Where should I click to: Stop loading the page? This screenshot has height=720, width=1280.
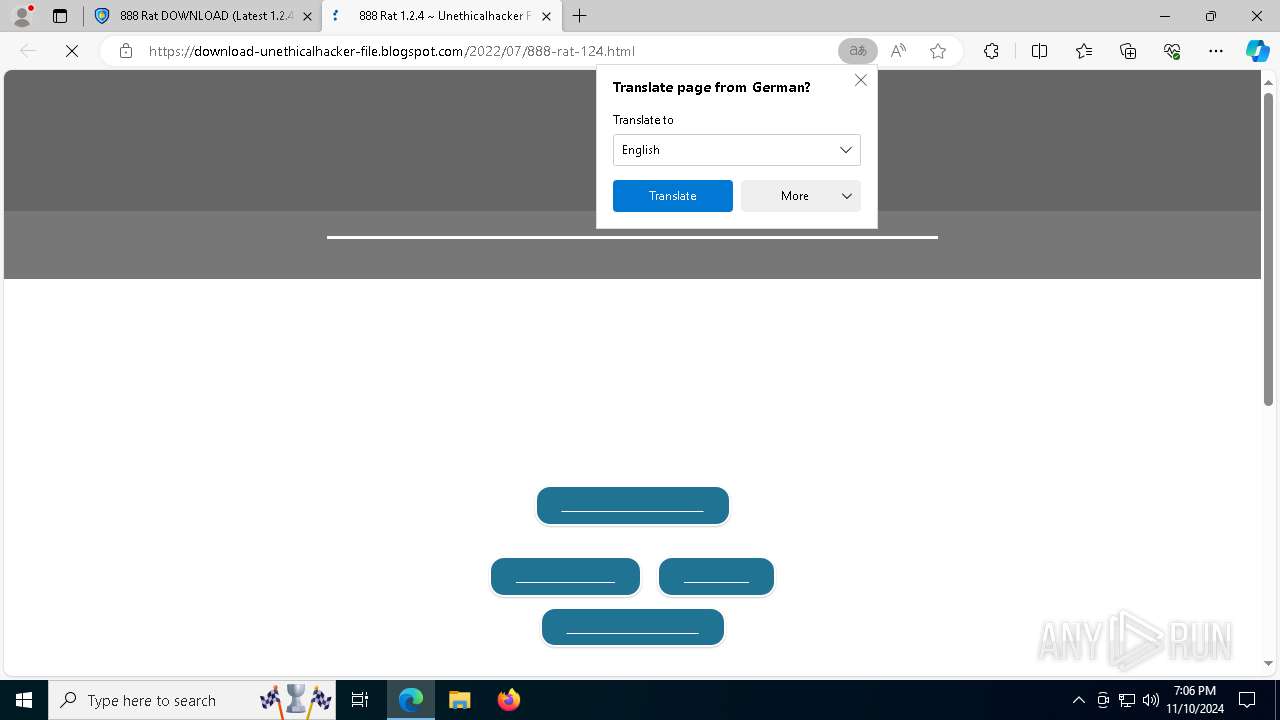pos(72,51)
